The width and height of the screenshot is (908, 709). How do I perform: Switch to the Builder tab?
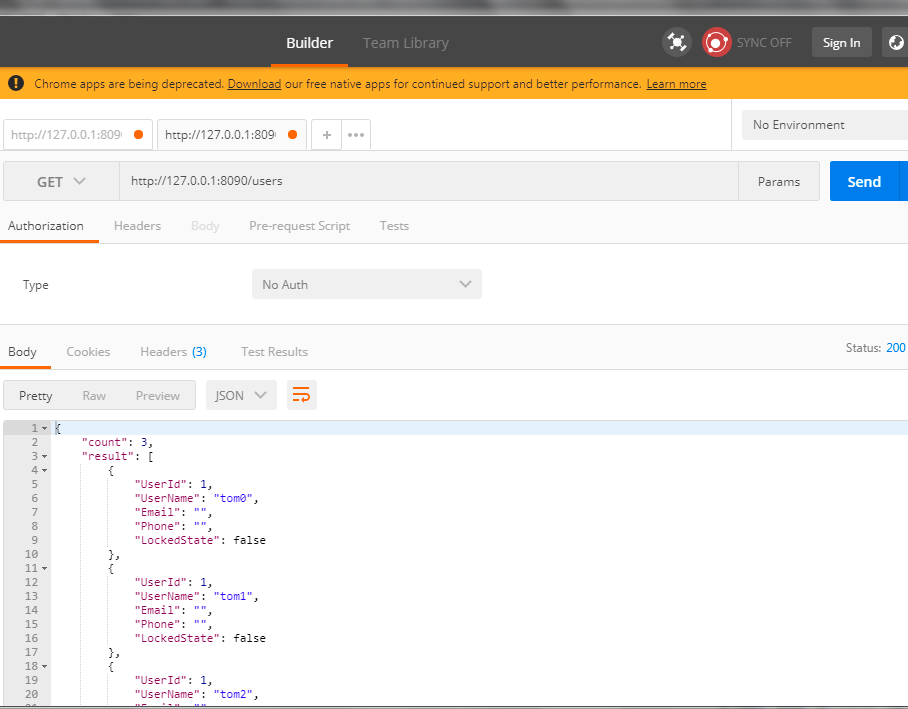(x=309, y=43)
